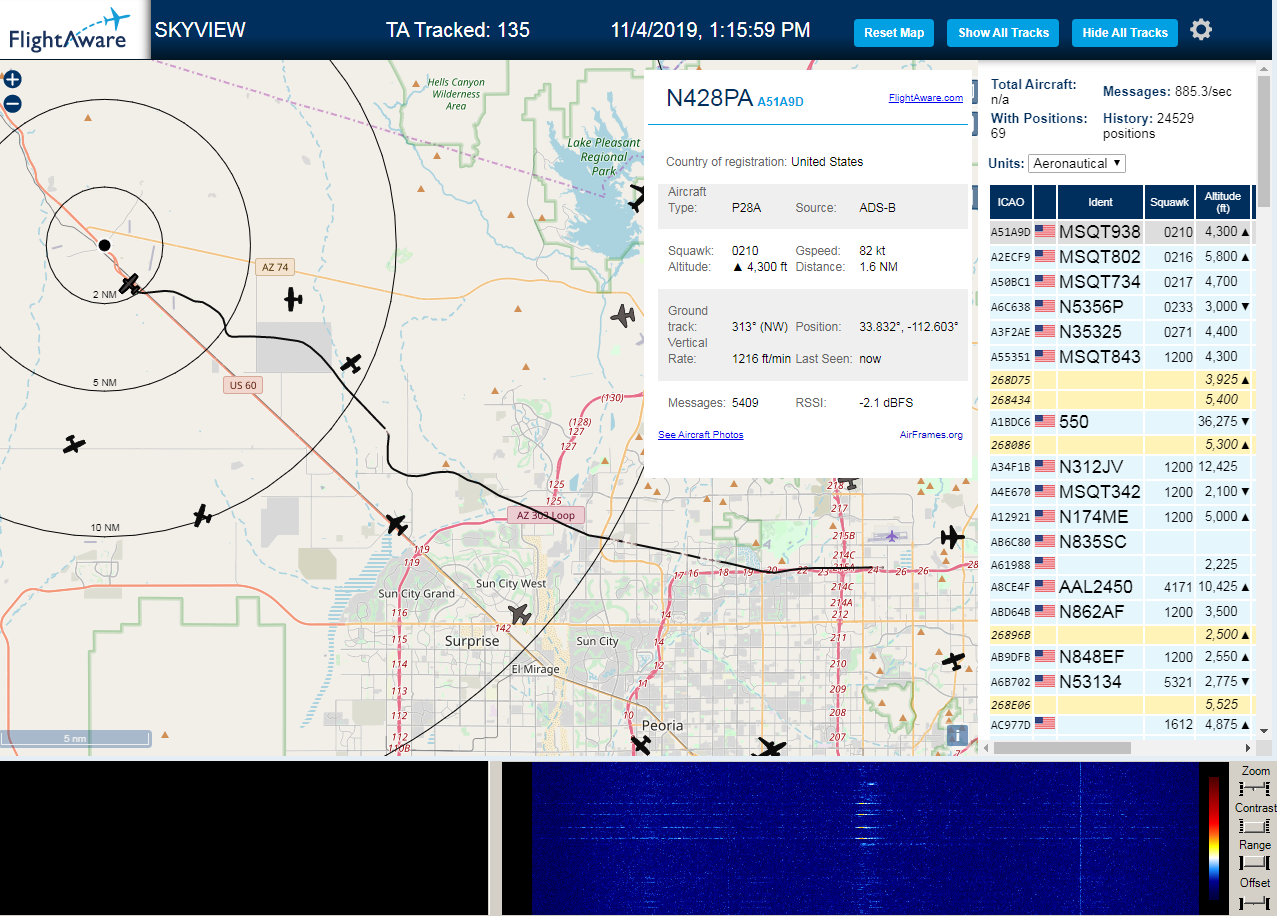Click the purple airport symbol on the map
This screenshot has width=1277, height=917.
(x=892, y=536)
